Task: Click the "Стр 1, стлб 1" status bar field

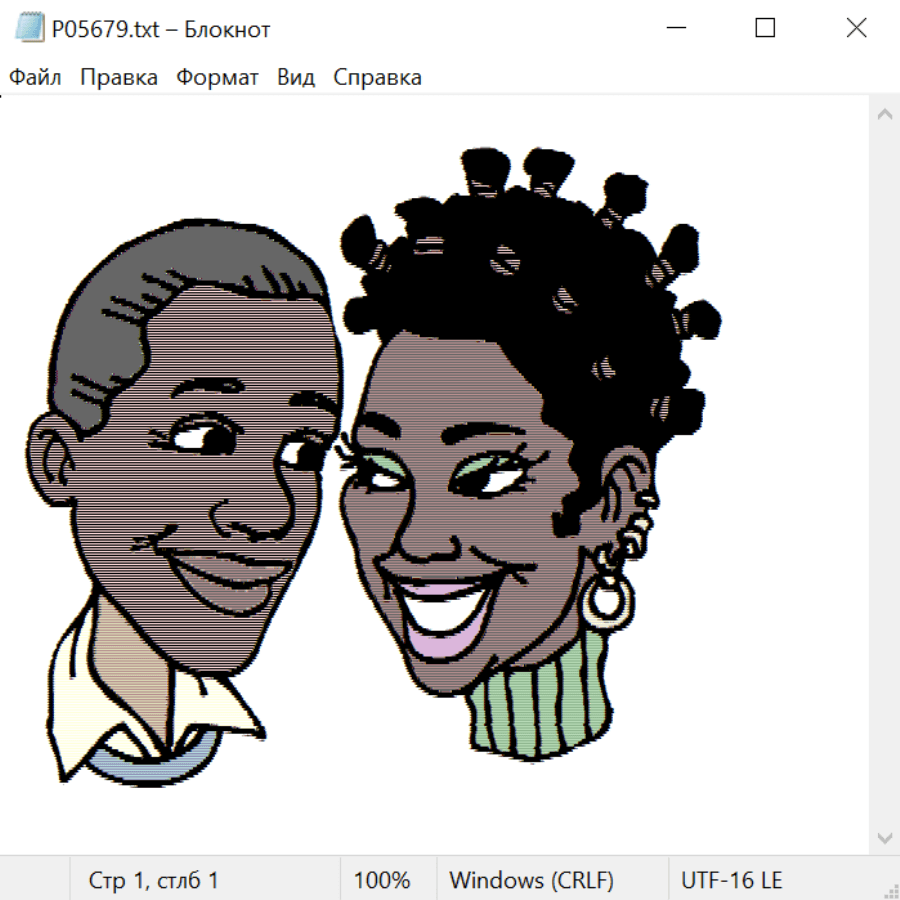Action: 154,880
